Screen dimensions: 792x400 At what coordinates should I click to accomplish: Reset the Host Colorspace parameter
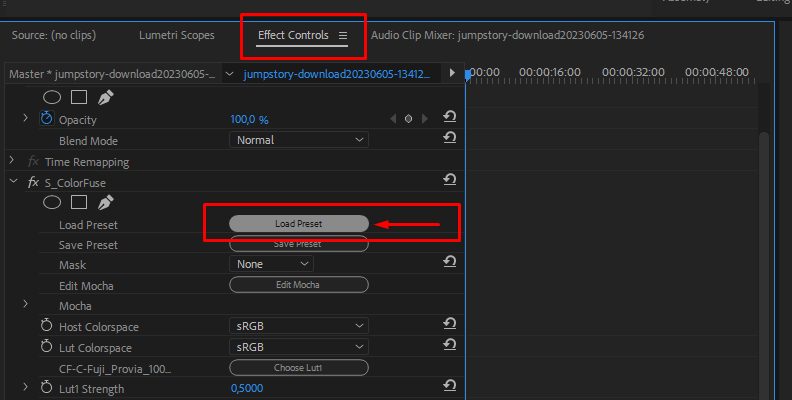(450, 323)
